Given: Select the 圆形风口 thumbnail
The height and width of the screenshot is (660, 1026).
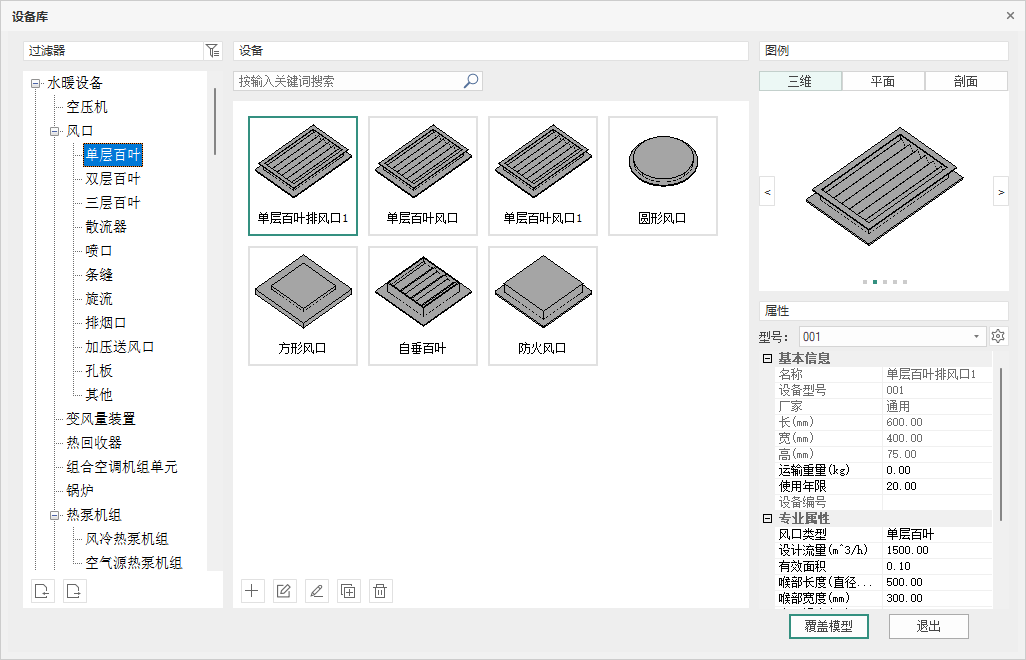Looking at the screenshot, I should (x=662, y=176).
